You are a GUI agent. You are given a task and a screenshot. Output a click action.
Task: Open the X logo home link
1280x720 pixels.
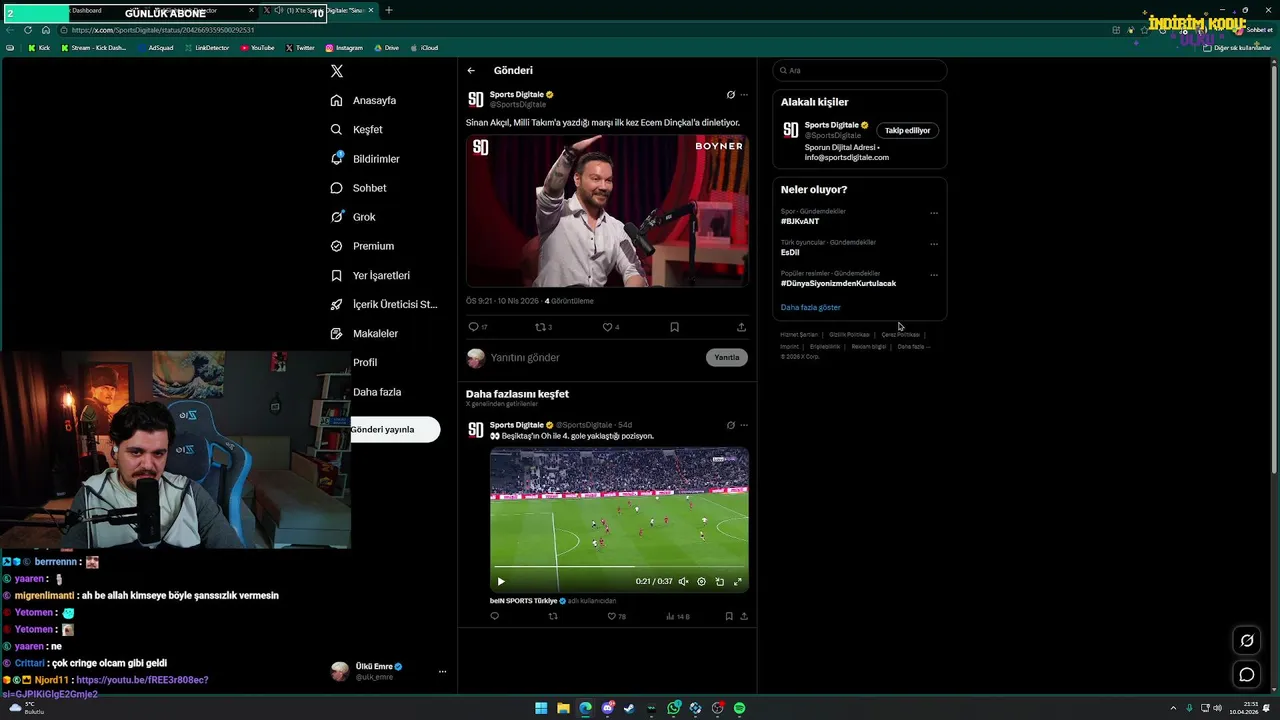tap(337, 71)
